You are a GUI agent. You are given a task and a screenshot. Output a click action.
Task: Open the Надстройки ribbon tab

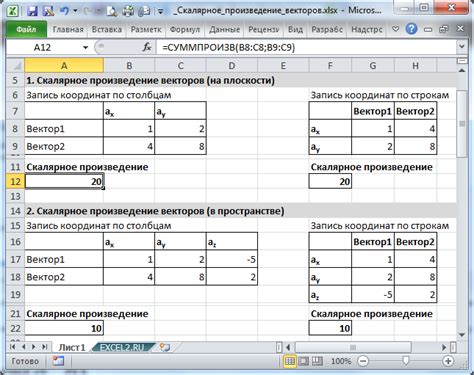[367, 29]
